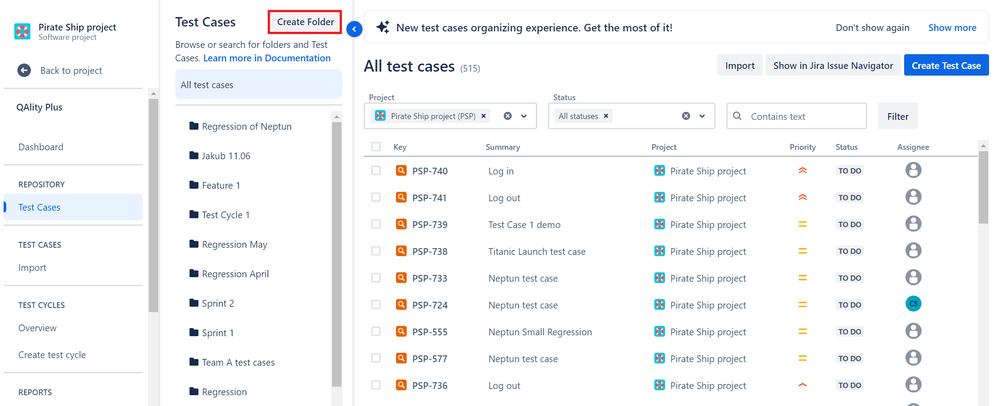This screenshot has width=998, height=406.
Task: Click the Back to project arrow icon
Action: tap(24, 71)
